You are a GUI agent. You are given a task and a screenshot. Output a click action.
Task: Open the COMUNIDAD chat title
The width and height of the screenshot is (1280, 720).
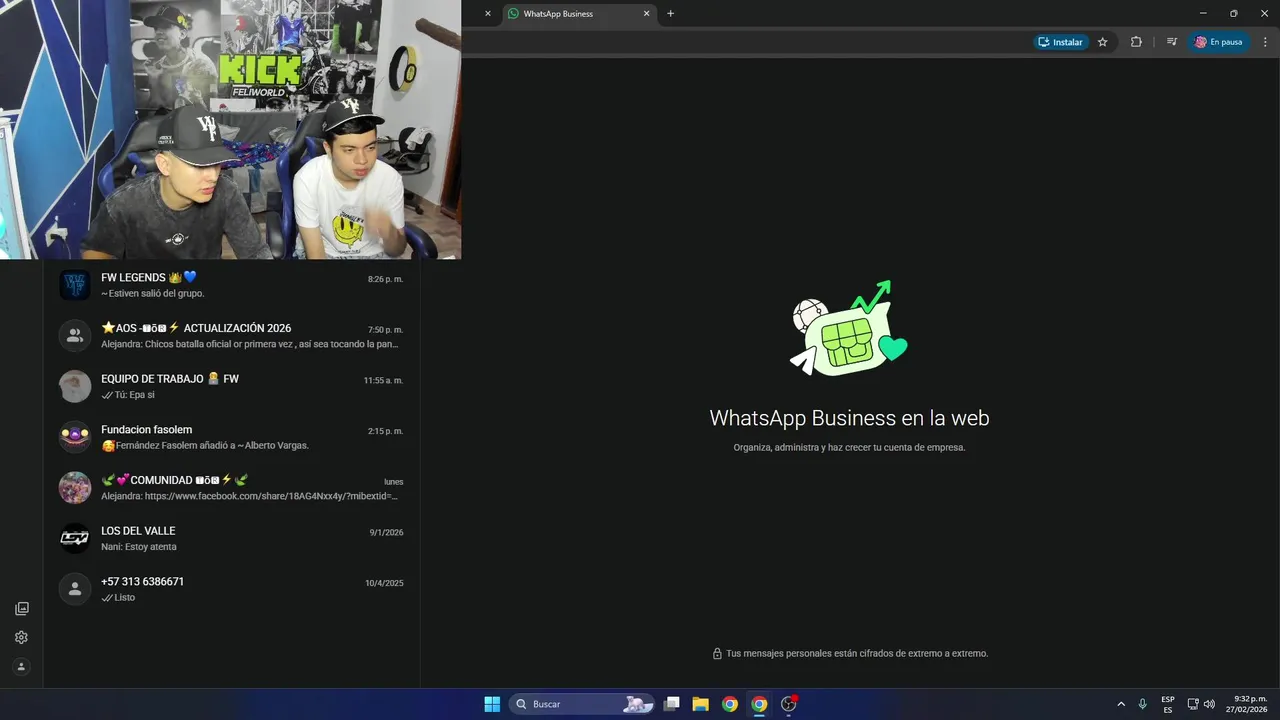coord(174,480)
